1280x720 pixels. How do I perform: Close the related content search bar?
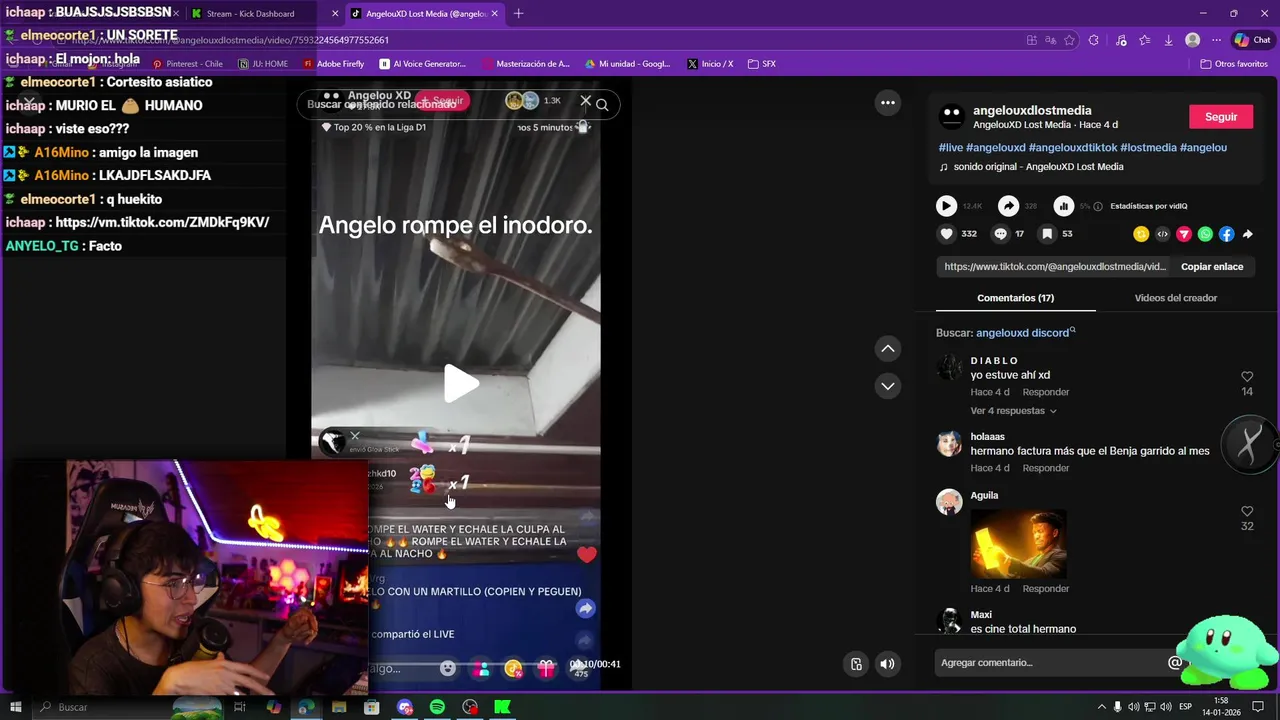[x=586, y=101]
